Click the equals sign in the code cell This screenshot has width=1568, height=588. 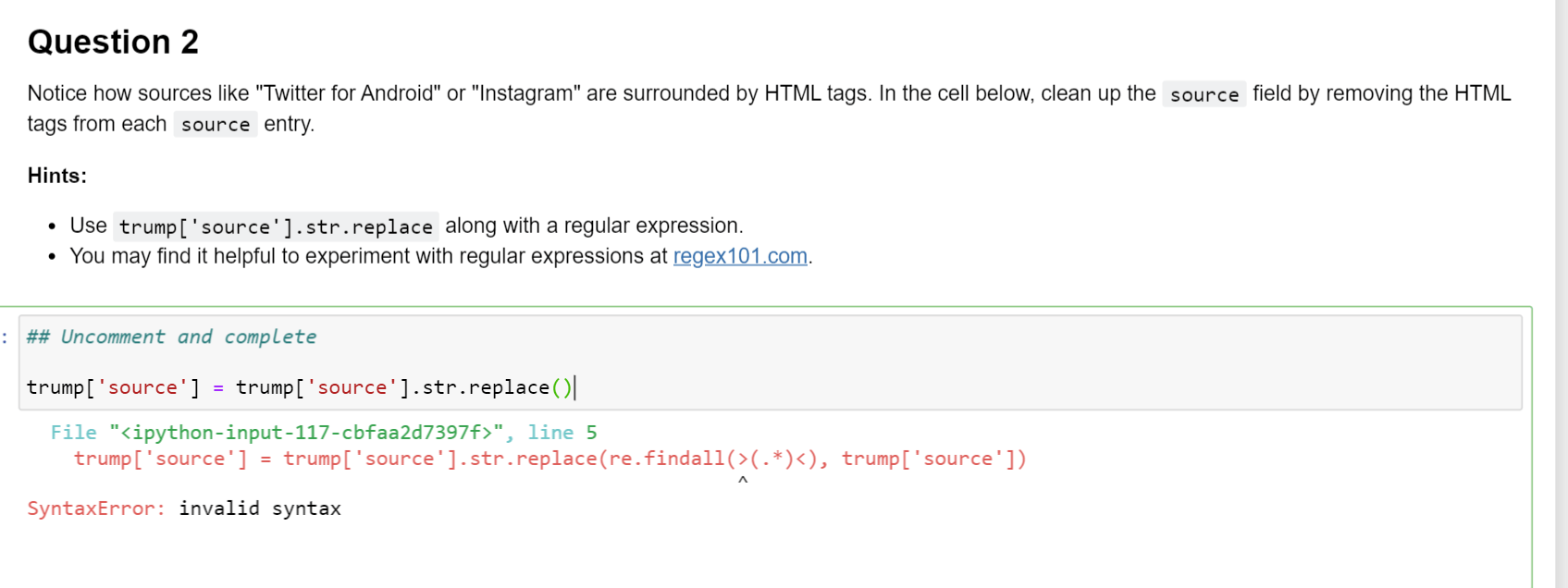[x=218, y=387]
